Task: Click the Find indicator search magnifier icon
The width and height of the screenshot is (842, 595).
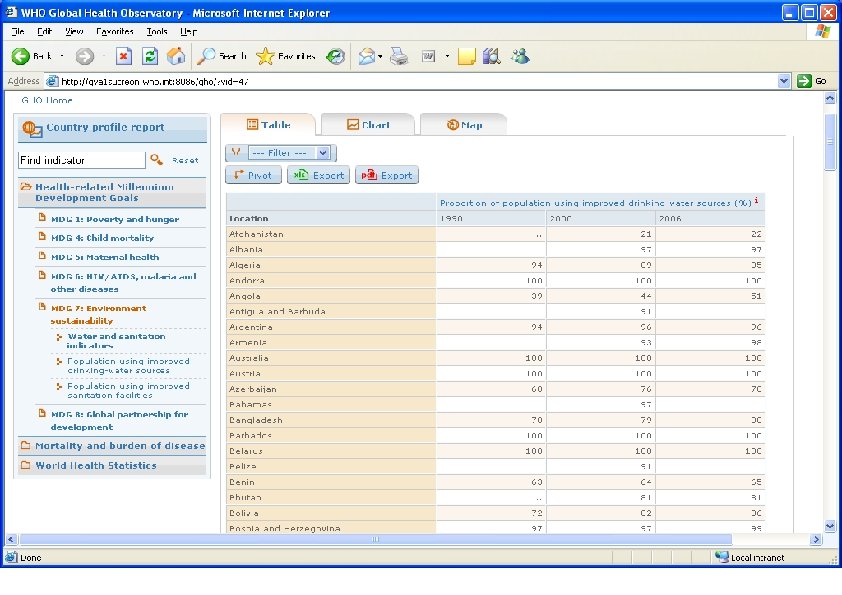Action: 156,159
